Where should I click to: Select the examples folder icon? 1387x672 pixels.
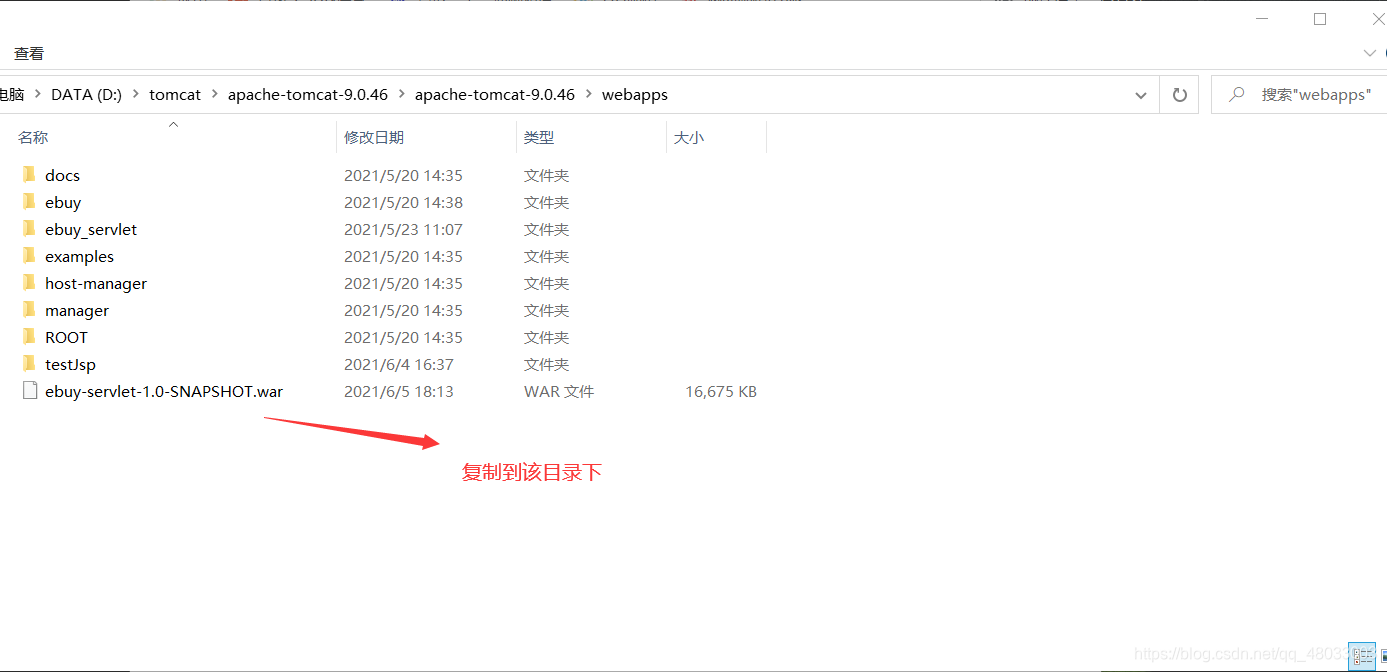(x=29, y=256)
